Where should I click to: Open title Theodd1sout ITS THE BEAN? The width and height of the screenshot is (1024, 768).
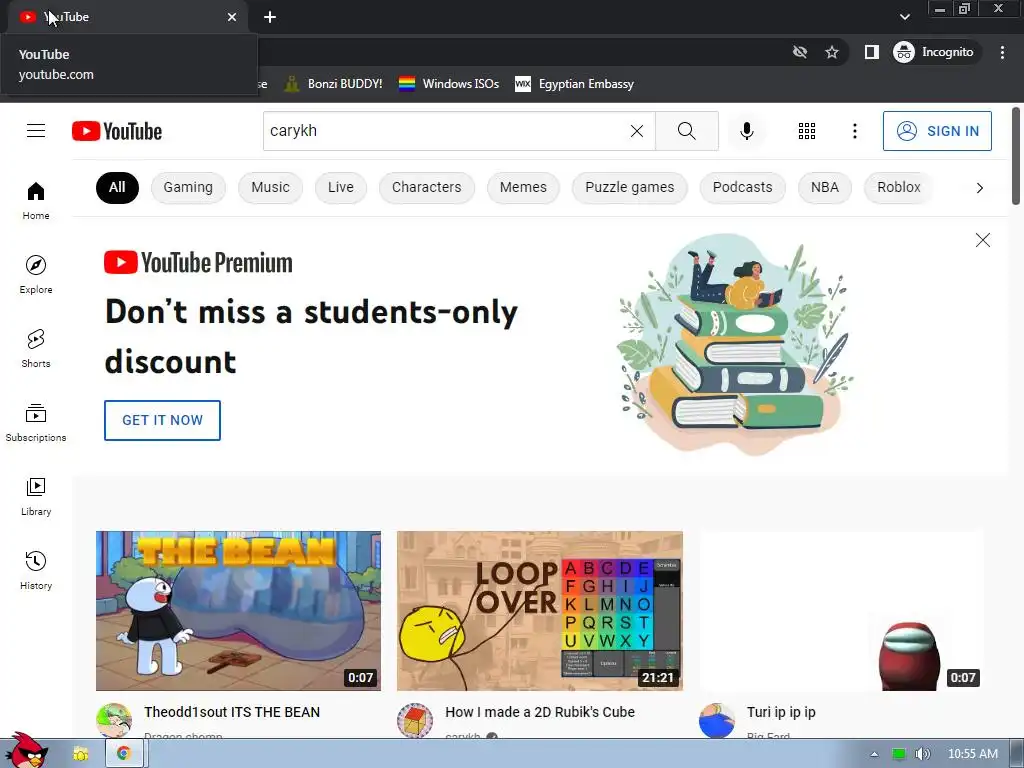point(232,712)
